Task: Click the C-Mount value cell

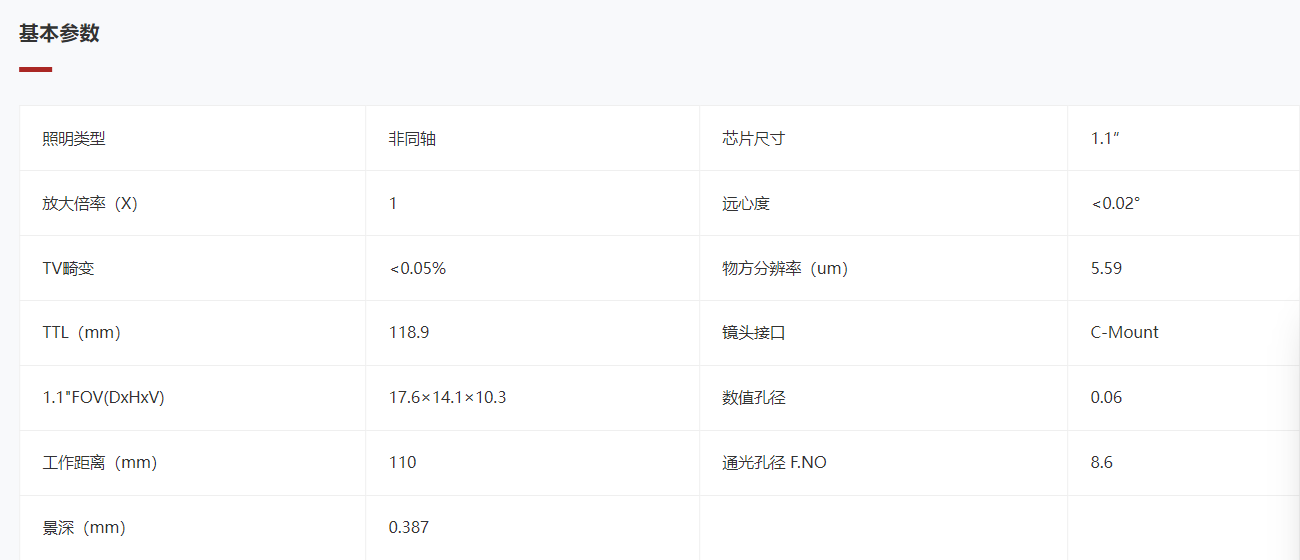Action: pyautogui.click(x=1184, y=333)
